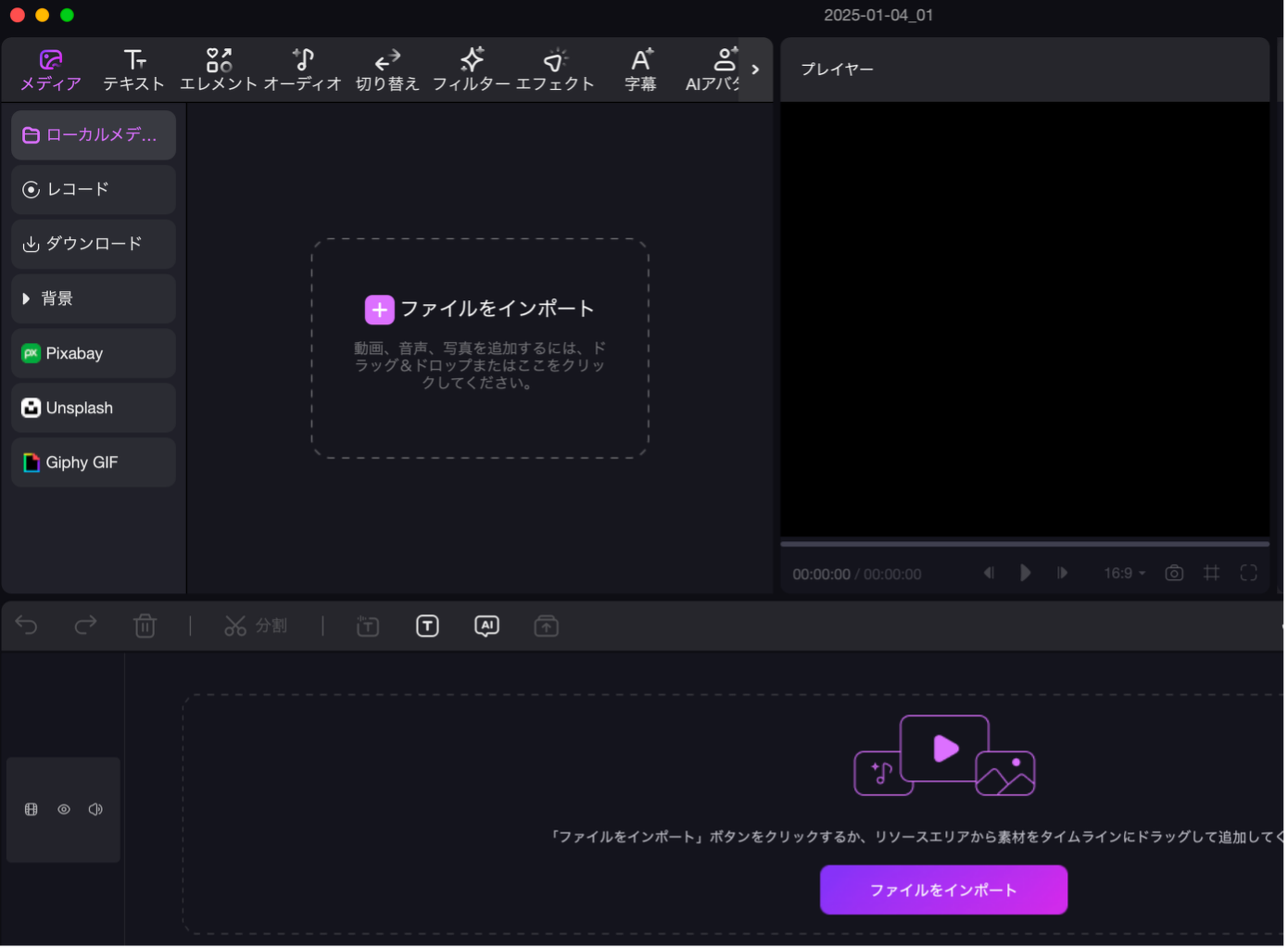Screen dimensions: 1288x948
Task: Toggle the track film strip icon
Action: pos(32,810)
